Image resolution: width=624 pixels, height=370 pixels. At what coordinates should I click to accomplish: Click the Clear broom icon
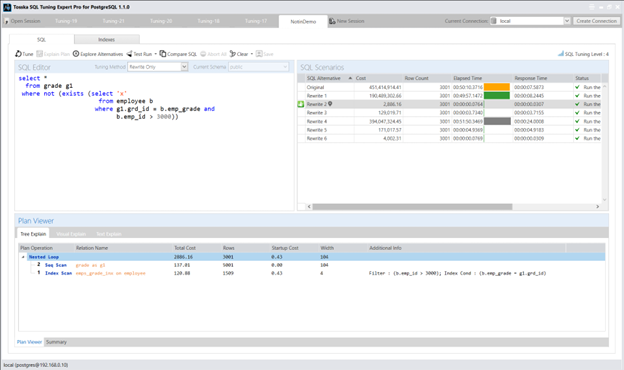[x=233, y=54]
